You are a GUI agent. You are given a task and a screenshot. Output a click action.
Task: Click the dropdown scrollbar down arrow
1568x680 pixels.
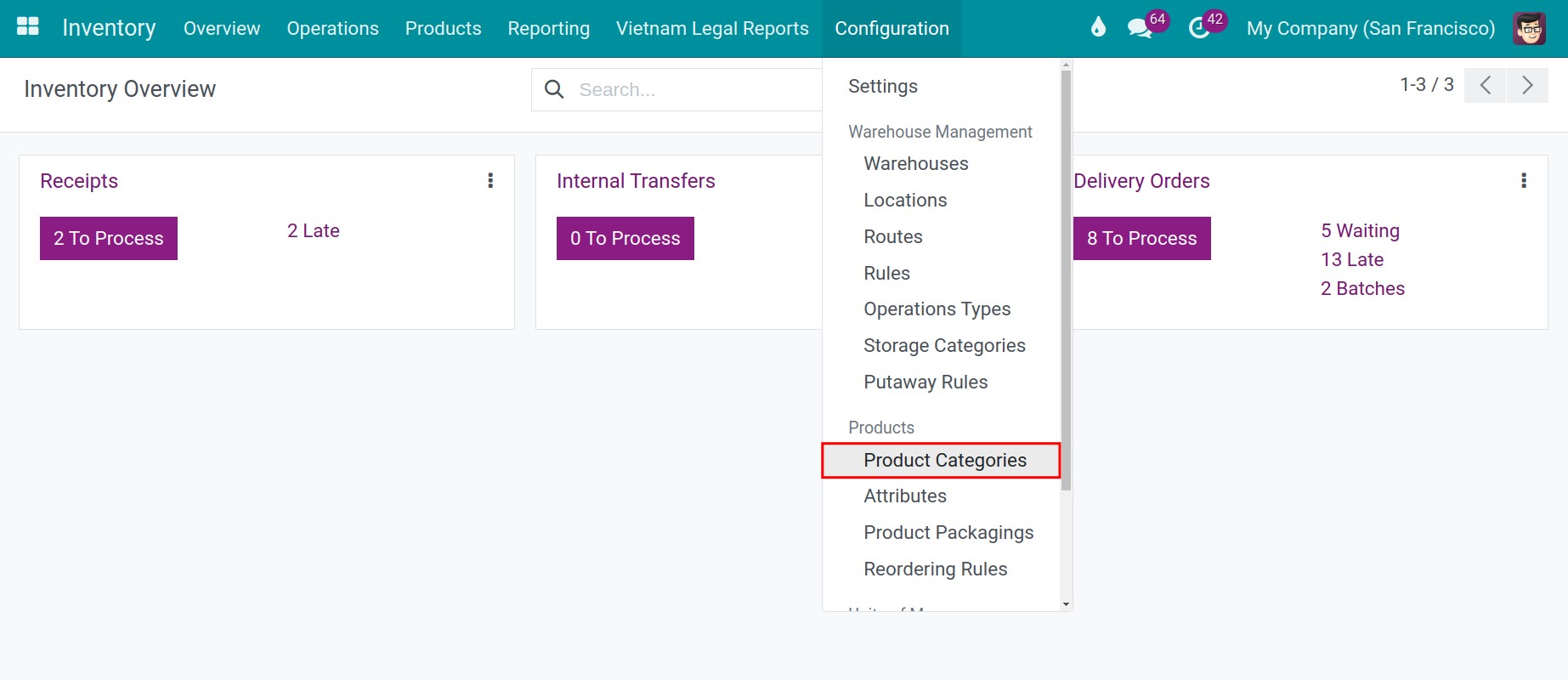[1066, 604]
